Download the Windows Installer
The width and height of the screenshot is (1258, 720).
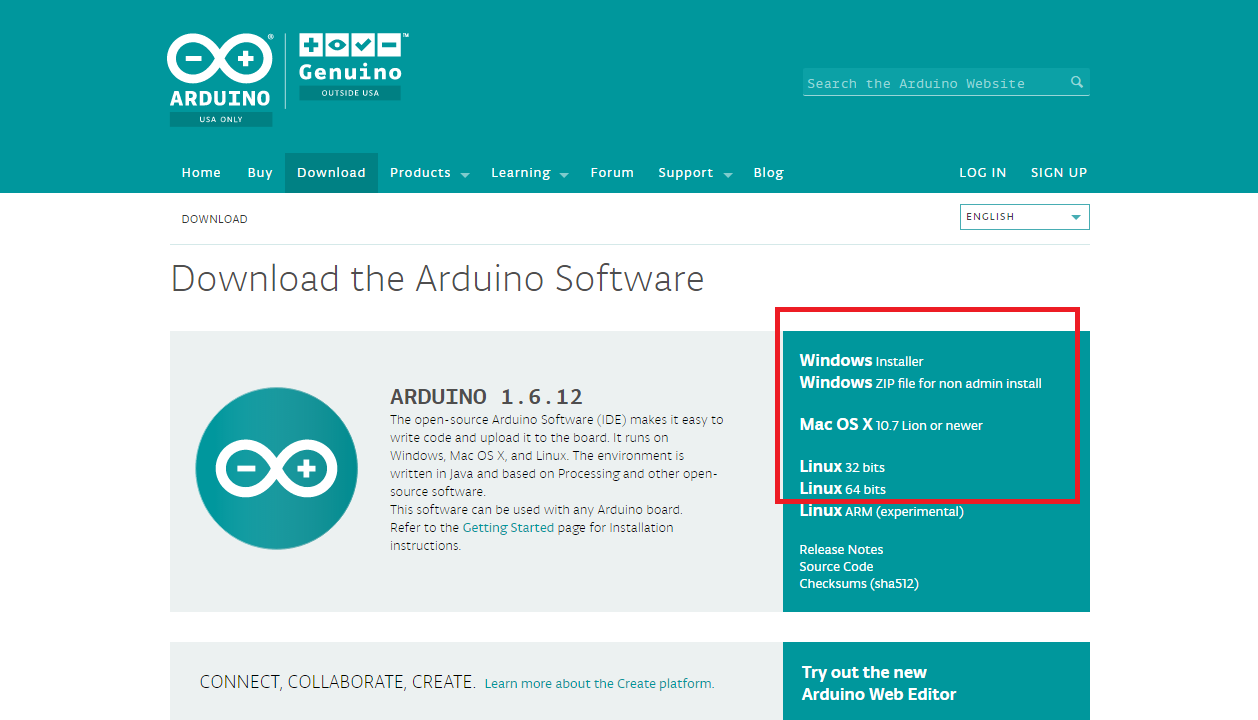point(861,361)
